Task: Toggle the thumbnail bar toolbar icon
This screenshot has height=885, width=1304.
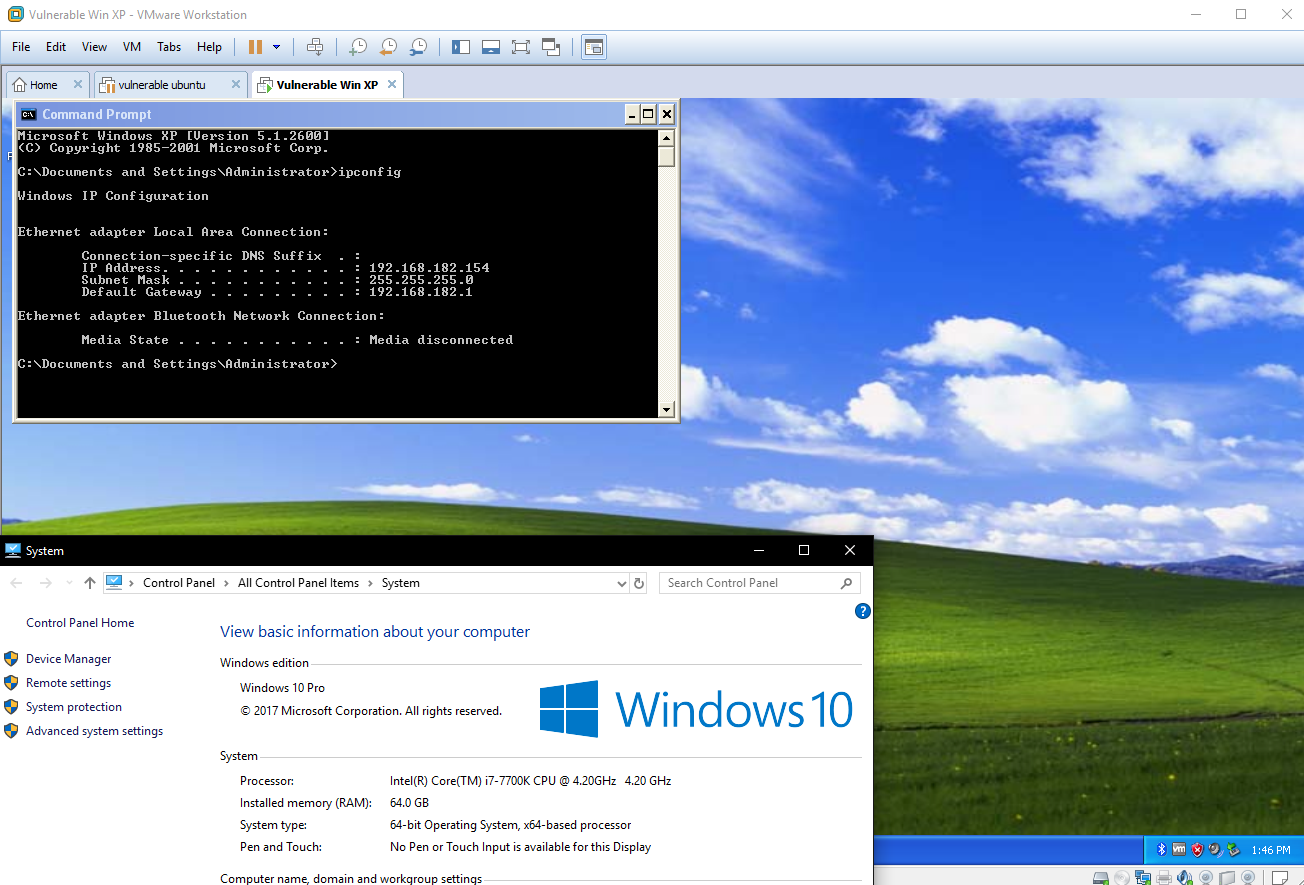Action: 491,47
